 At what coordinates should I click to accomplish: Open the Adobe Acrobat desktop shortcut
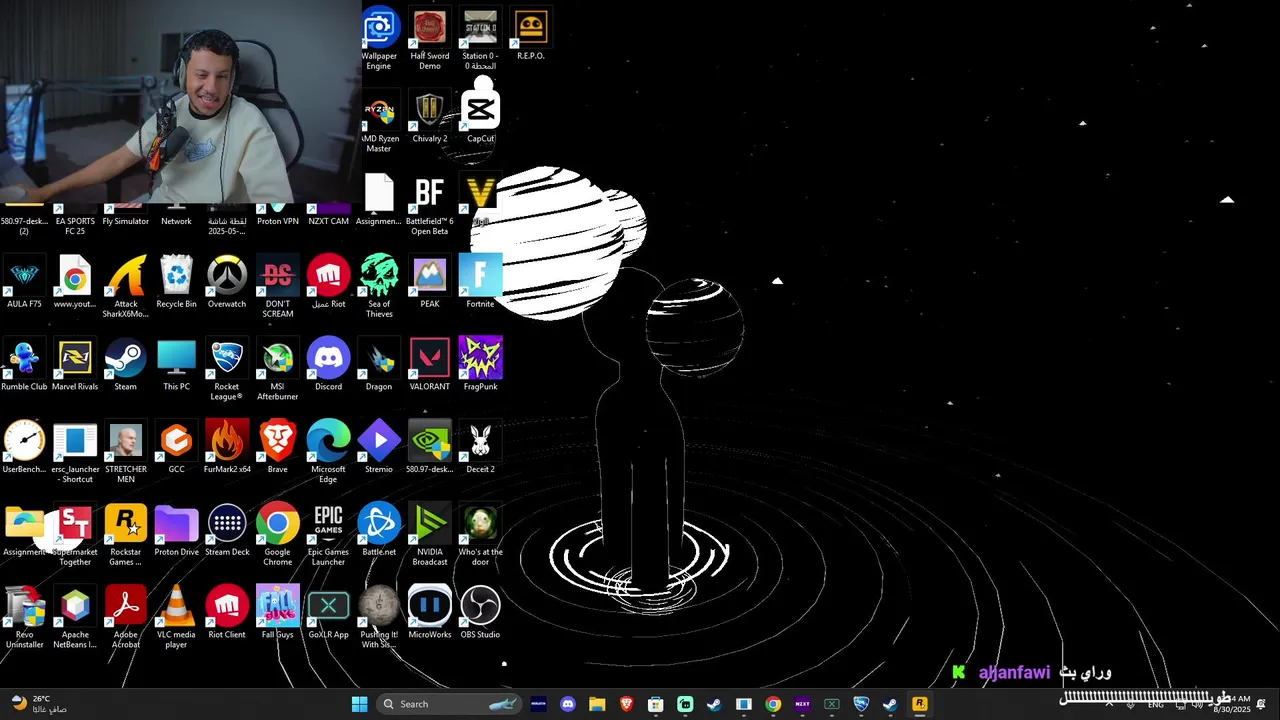(x=126, y=619)
